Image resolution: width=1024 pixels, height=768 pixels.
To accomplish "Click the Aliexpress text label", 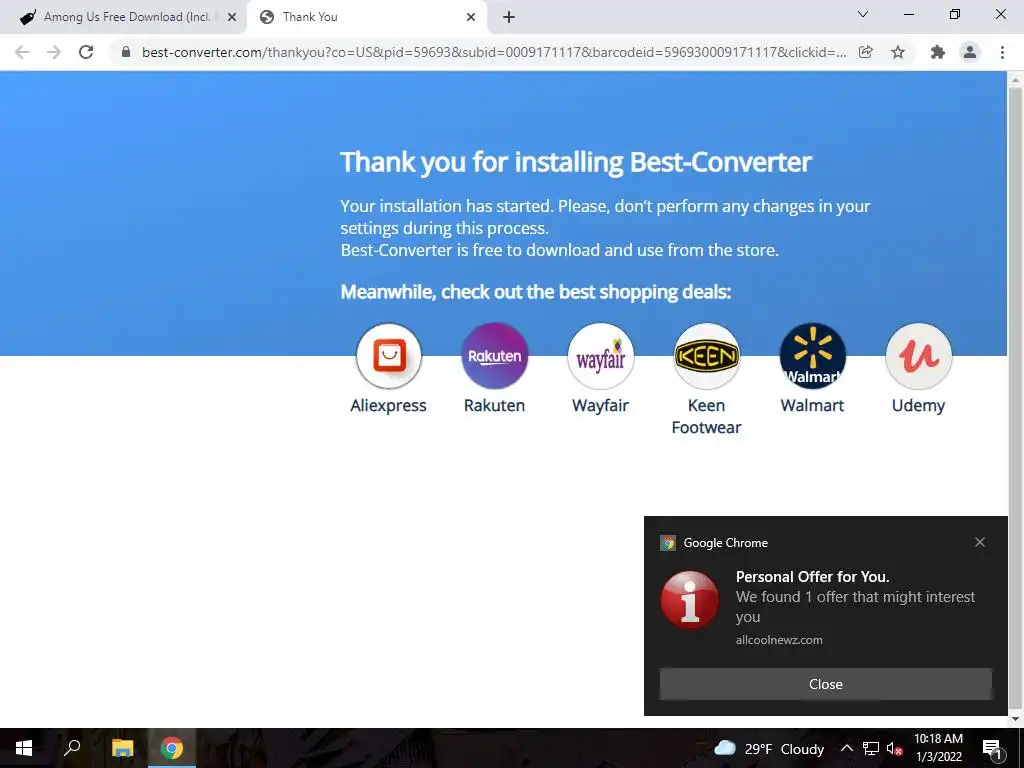I will [x=389, y=406].
